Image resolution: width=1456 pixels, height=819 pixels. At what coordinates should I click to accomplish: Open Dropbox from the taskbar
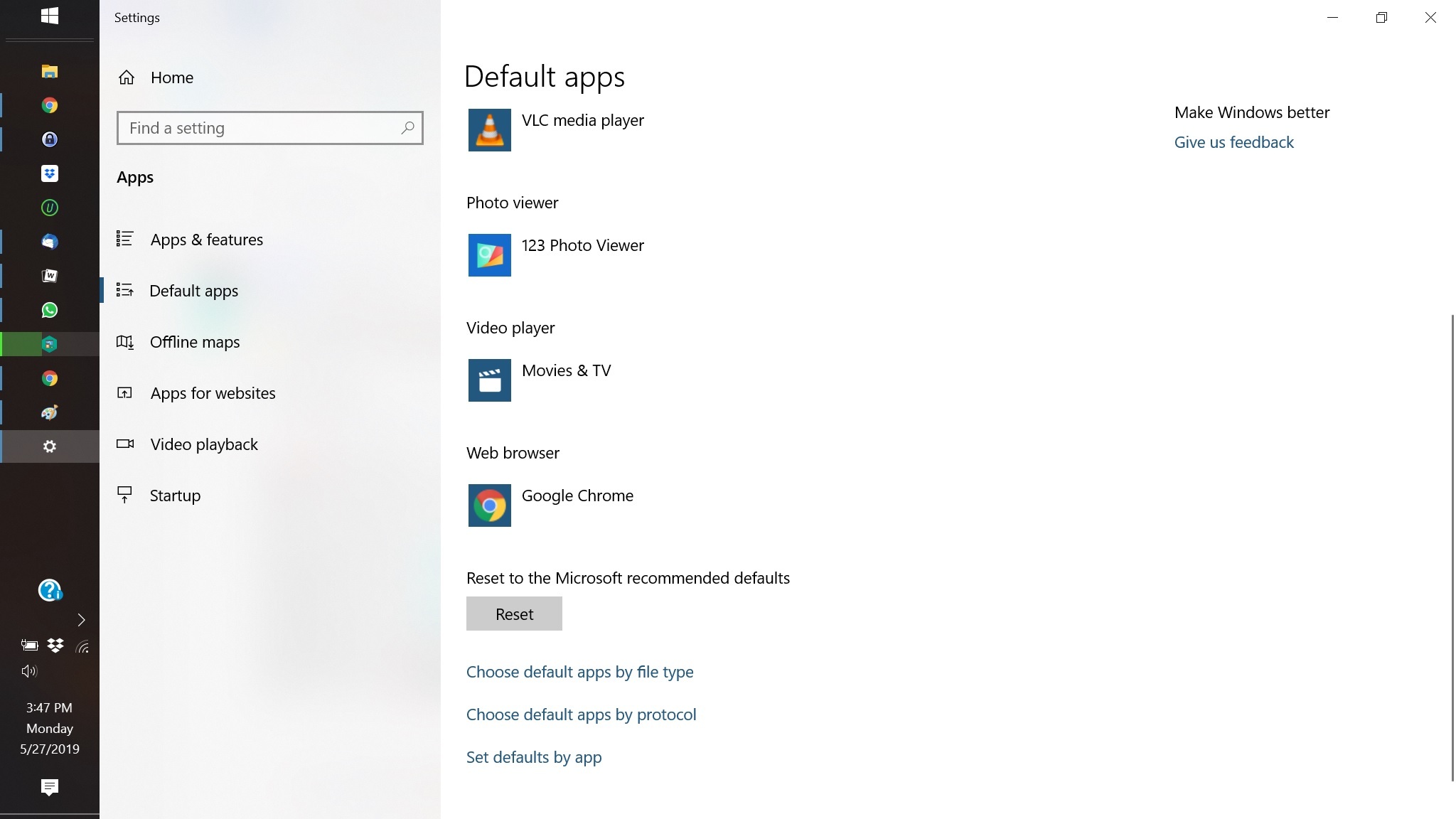point(50,173)
